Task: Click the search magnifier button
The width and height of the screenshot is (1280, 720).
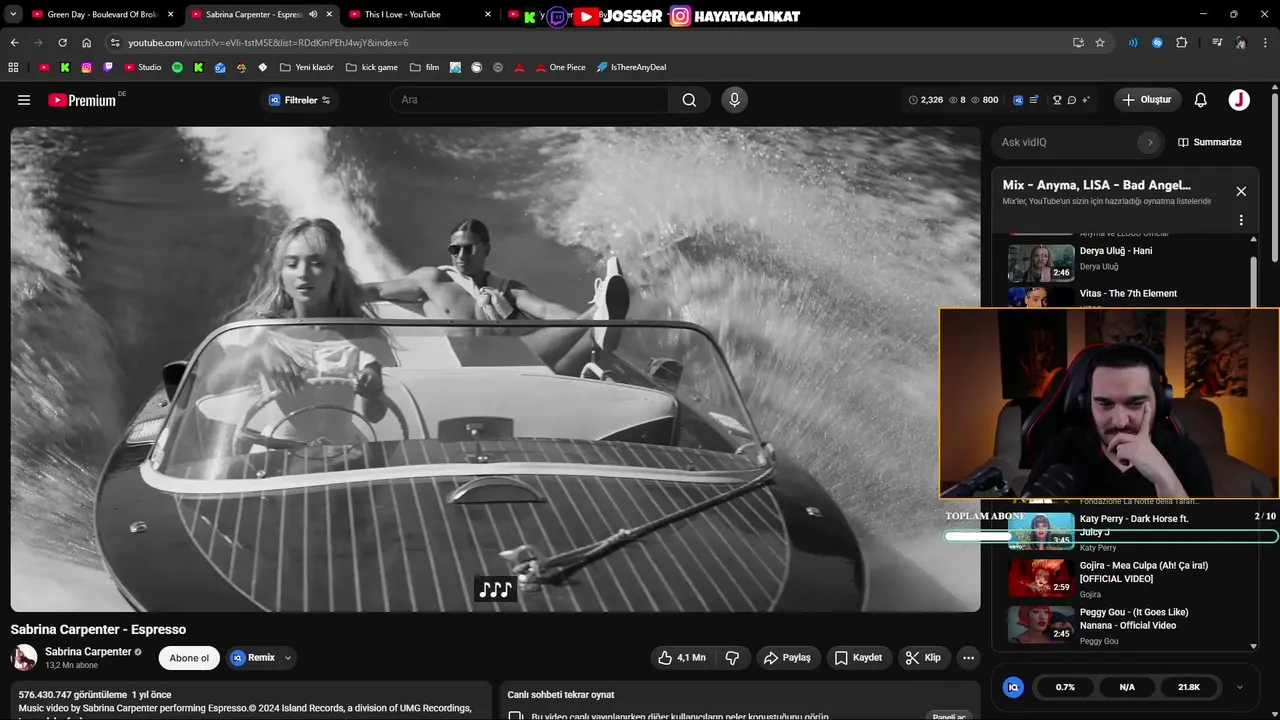Action: tap(689, 100)
